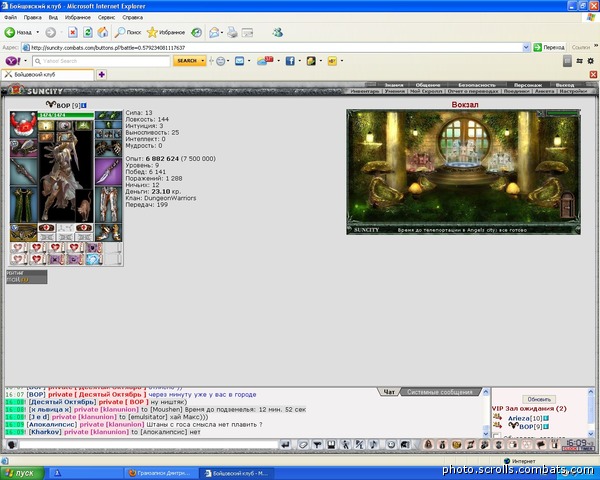600x480 pixels.
Task: Click the floppy disk save chat icon
Action: coord(331,445)
